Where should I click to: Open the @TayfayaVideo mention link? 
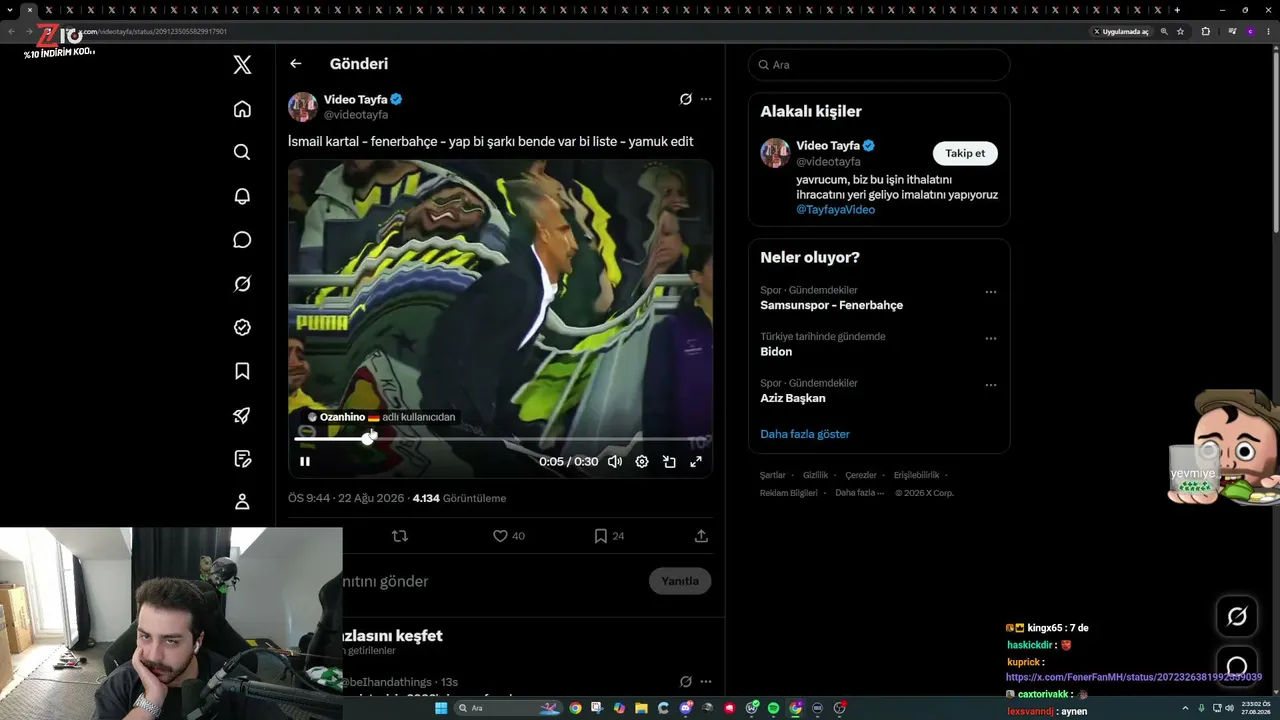[835, 210]
